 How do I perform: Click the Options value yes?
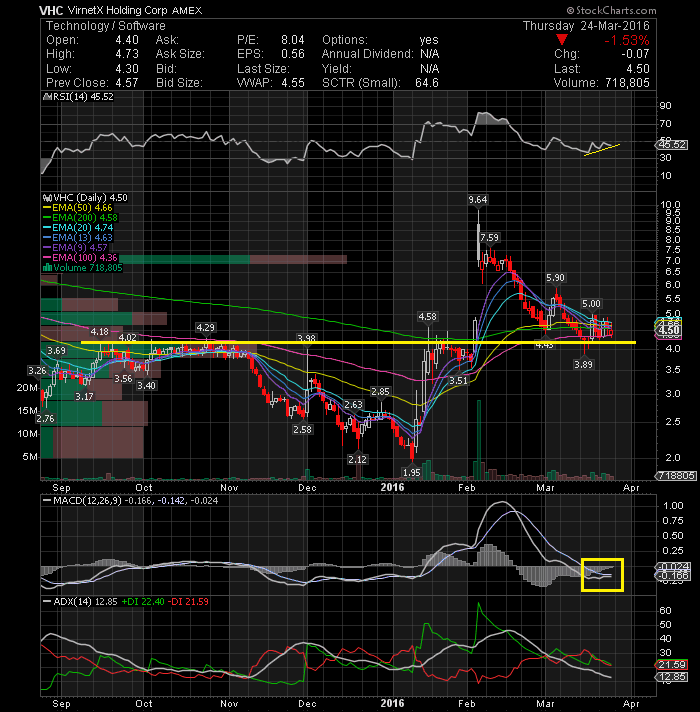click(x=429, y=40)
